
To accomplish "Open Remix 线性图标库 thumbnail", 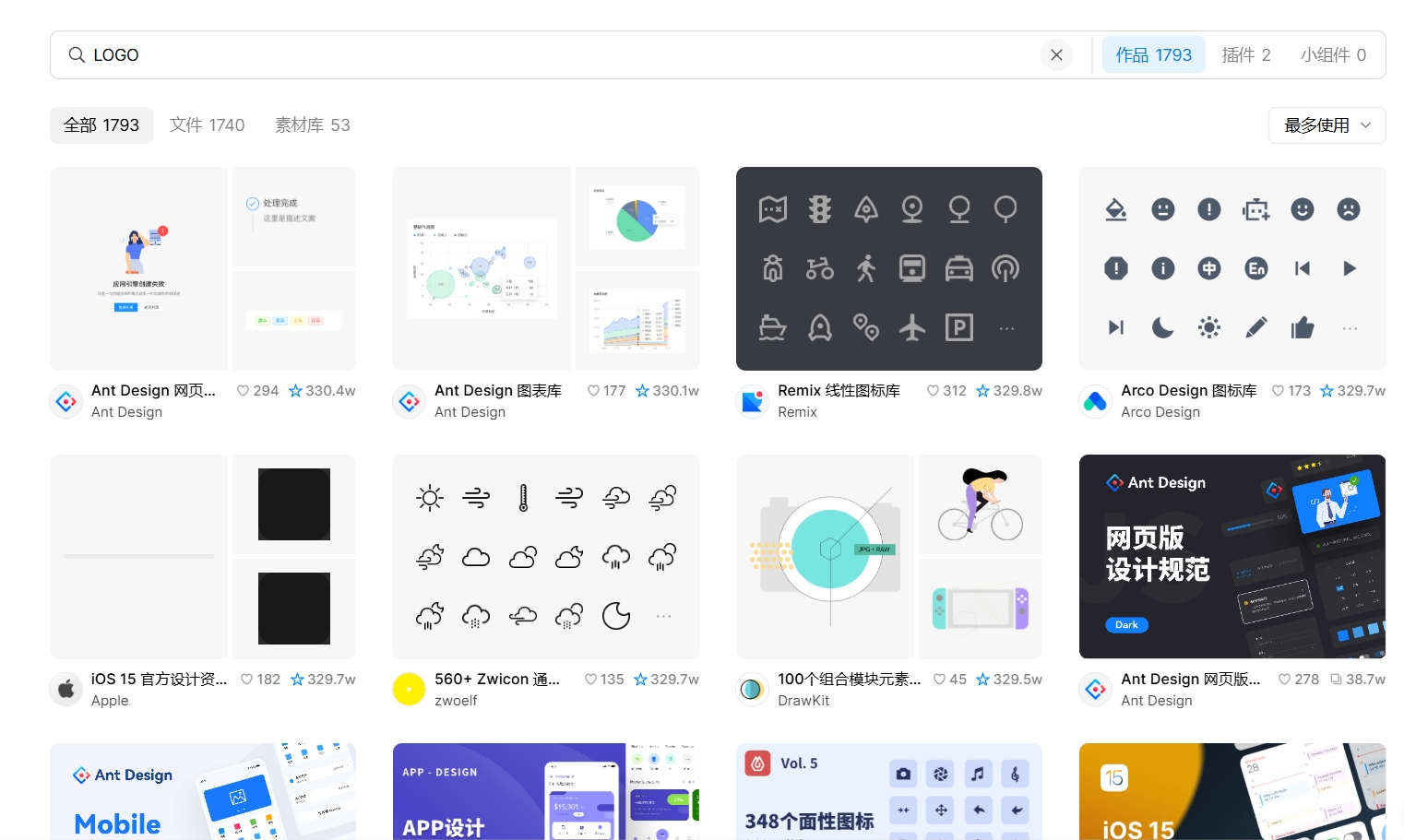I will point(889,268).
